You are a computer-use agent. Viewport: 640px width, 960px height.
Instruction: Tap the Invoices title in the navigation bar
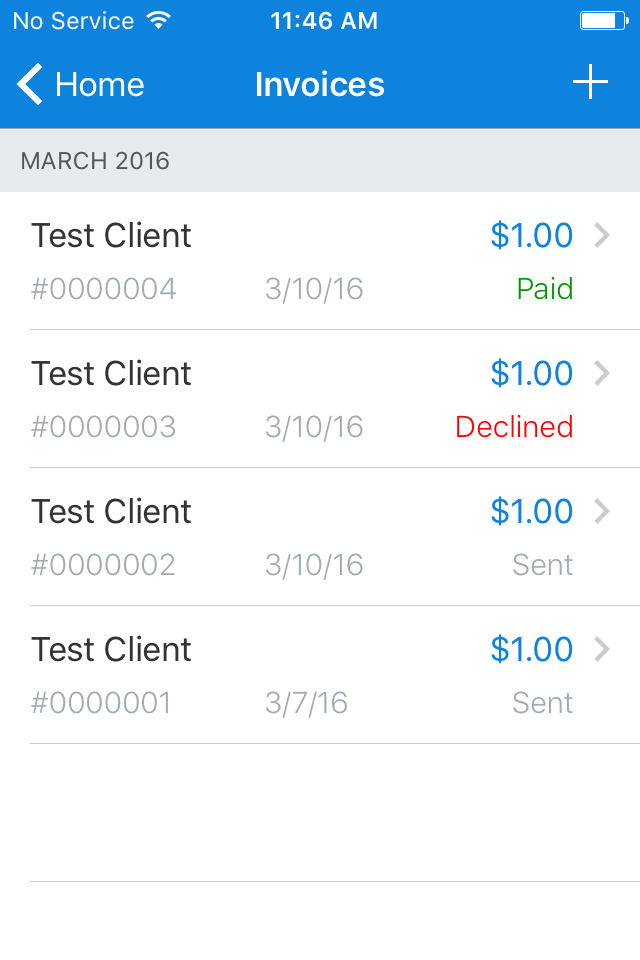point(320,85)
